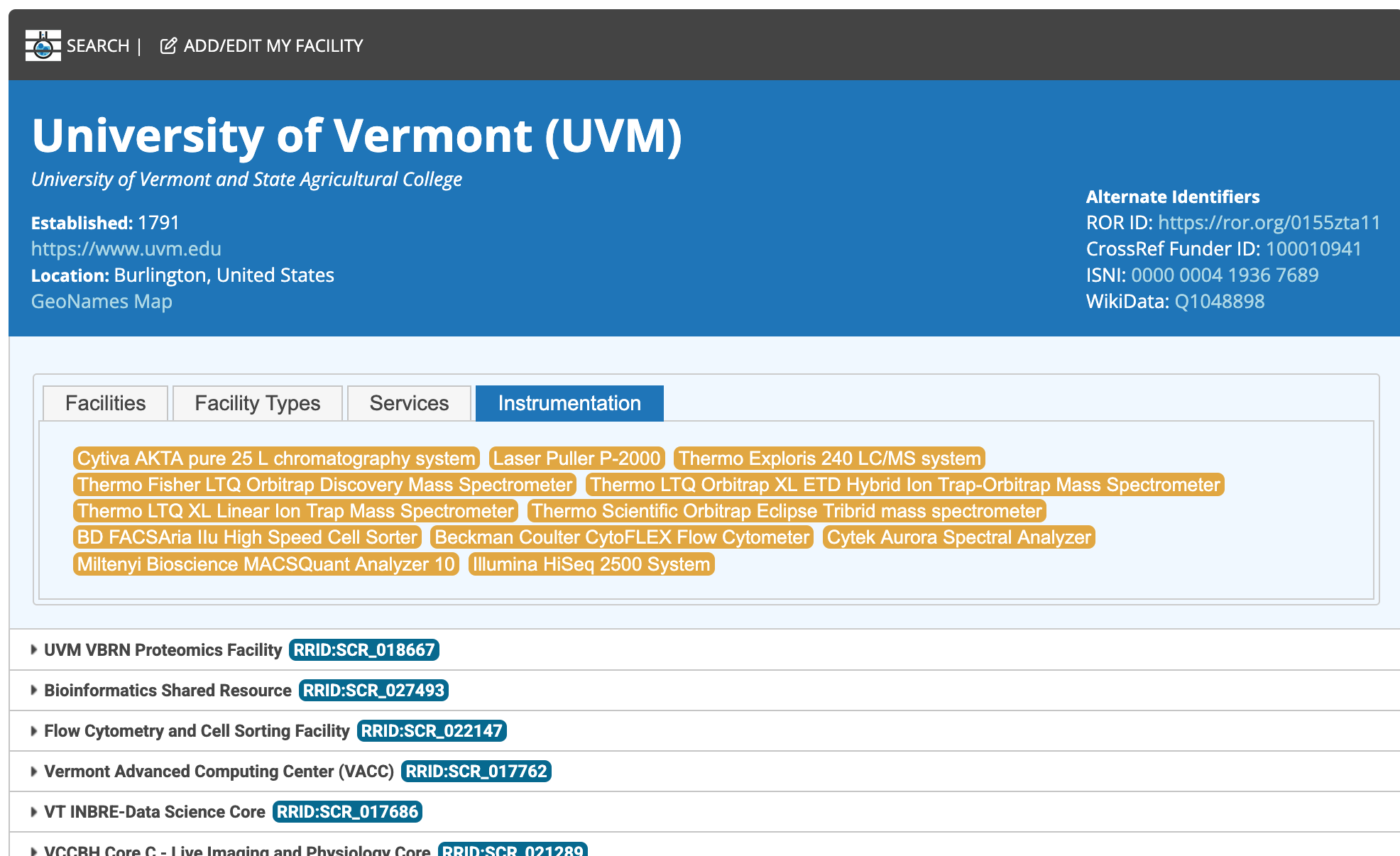The height and width of the screenshot is (856, 1400).
Task: Click the site logo icon beside SEARCH
Action: point(43,46)
